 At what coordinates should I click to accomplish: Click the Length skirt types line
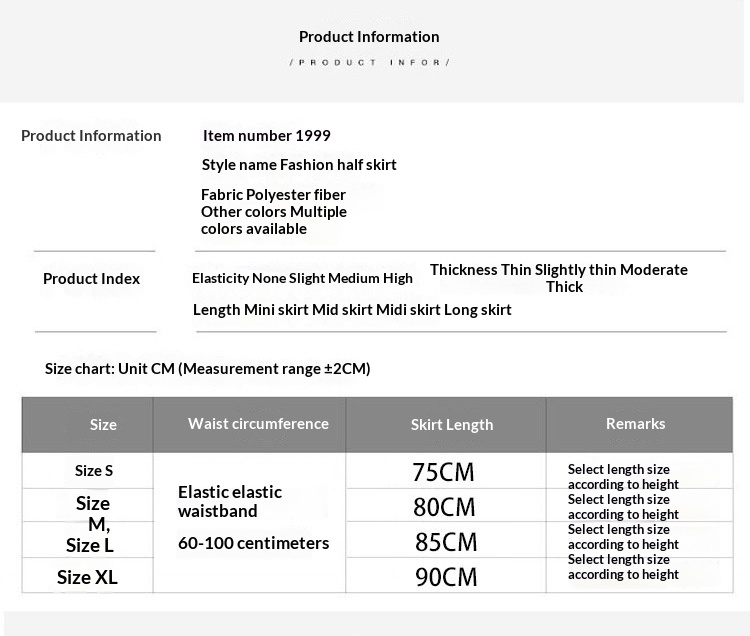pos(352,310)
